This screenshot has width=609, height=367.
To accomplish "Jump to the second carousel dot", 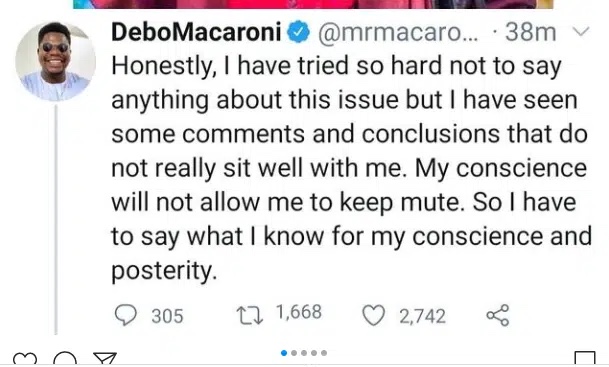I will pos(294,353).
